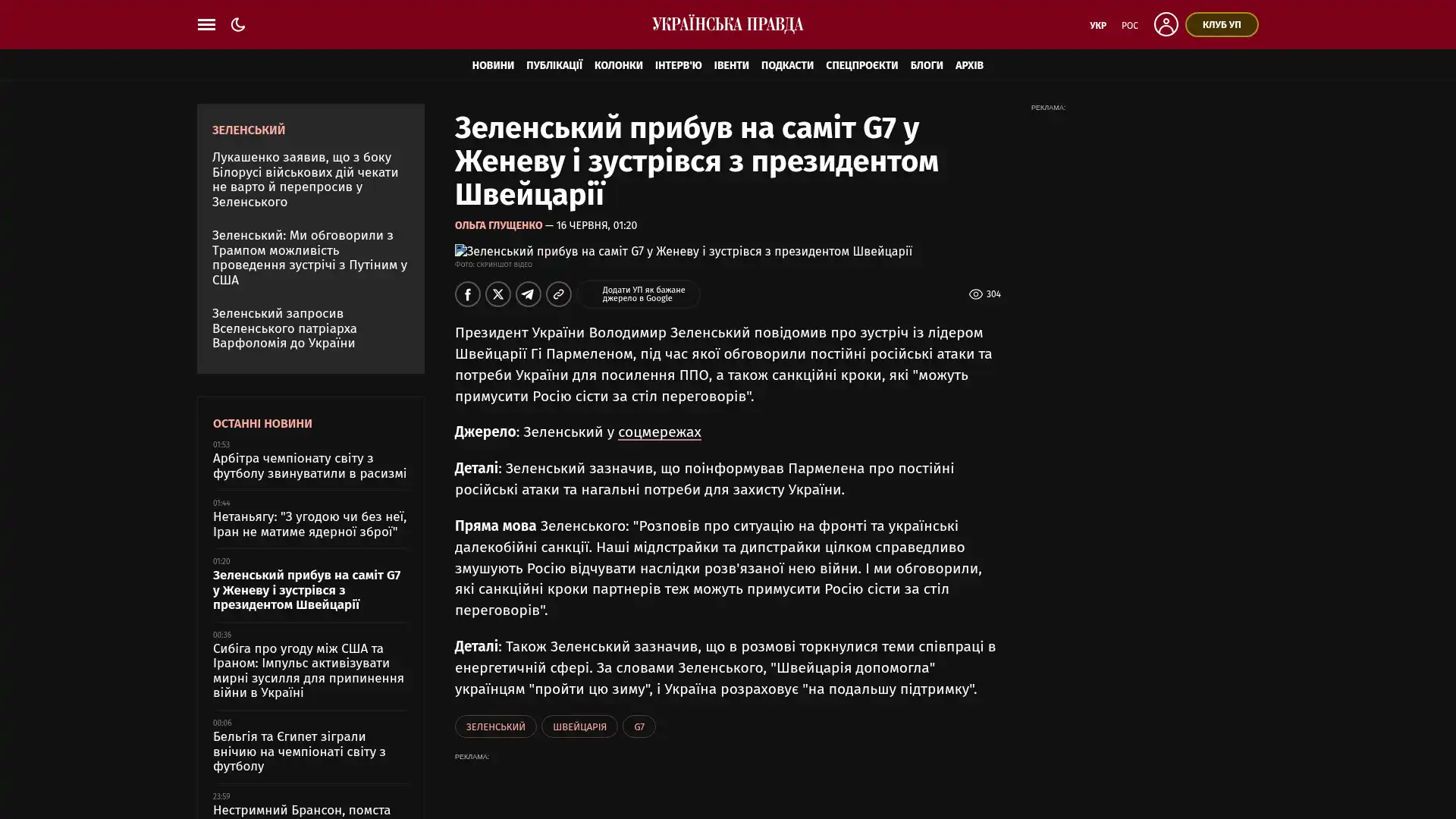Click the eye views counter icon
Screen dimensions: 1456x819
click(975, 294)
